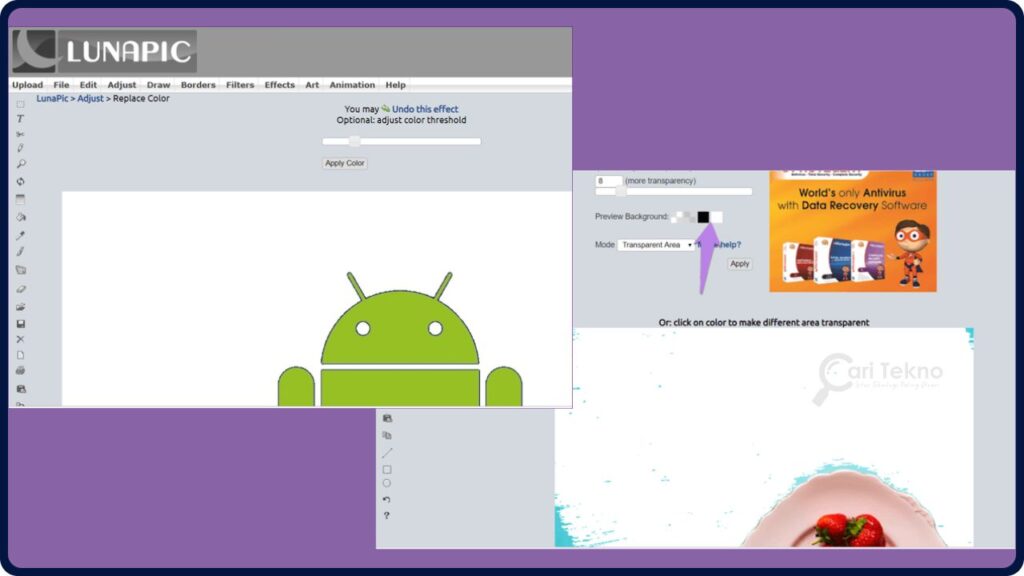Click the "Replace Color" breadcrumb text
The width and height of the screenshot is (1024, 576).
(141, 99)
